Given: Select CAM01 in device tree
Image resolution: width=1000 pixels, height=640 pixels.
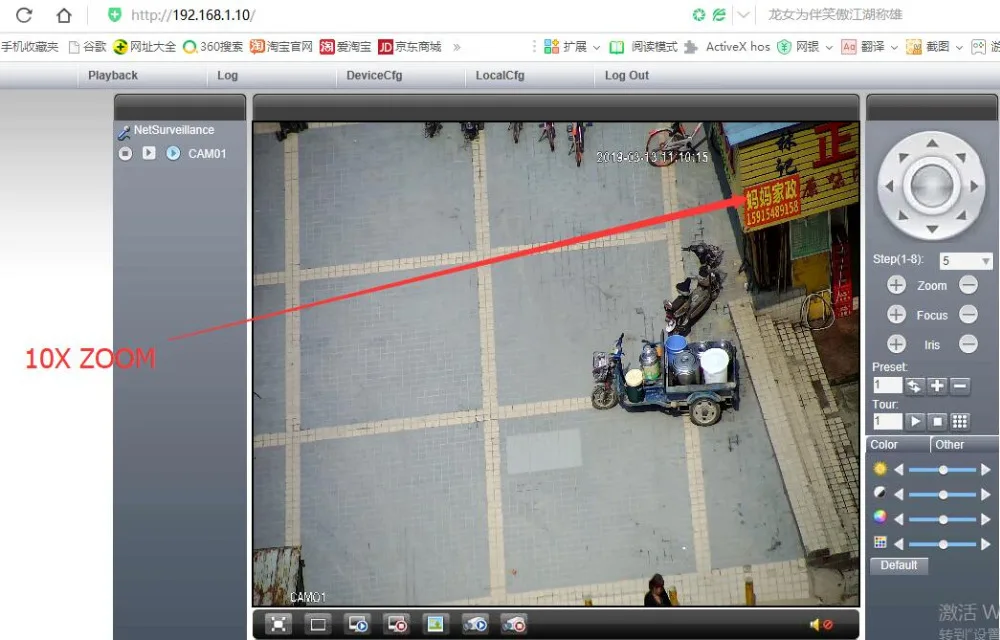Looking at the screenshot, I should pyautogui.click(x=207, y=154).
